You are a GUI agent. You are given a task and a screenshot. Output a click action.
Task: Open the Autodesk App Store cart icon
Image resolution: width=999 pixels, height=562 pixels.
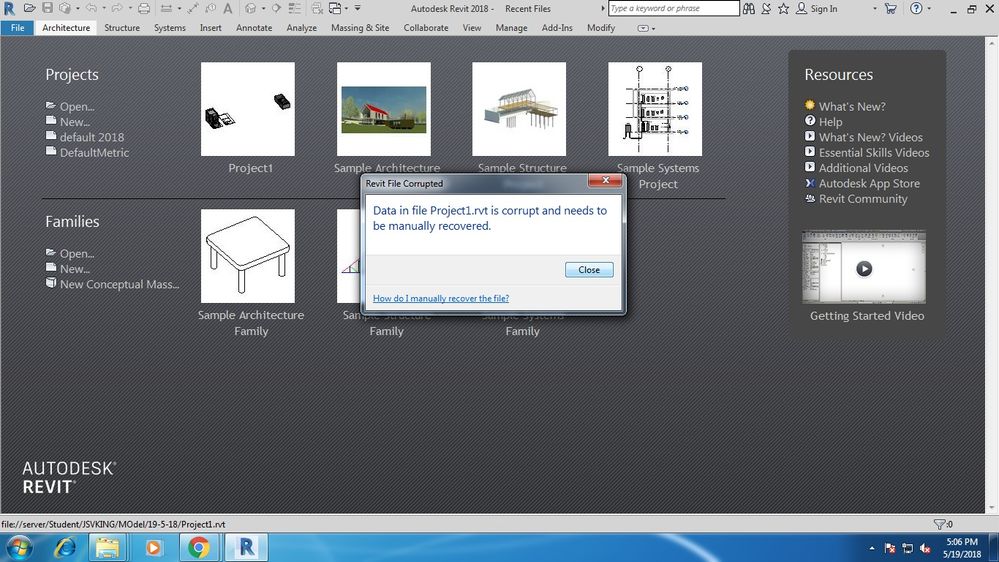click(x=891, y=8)
